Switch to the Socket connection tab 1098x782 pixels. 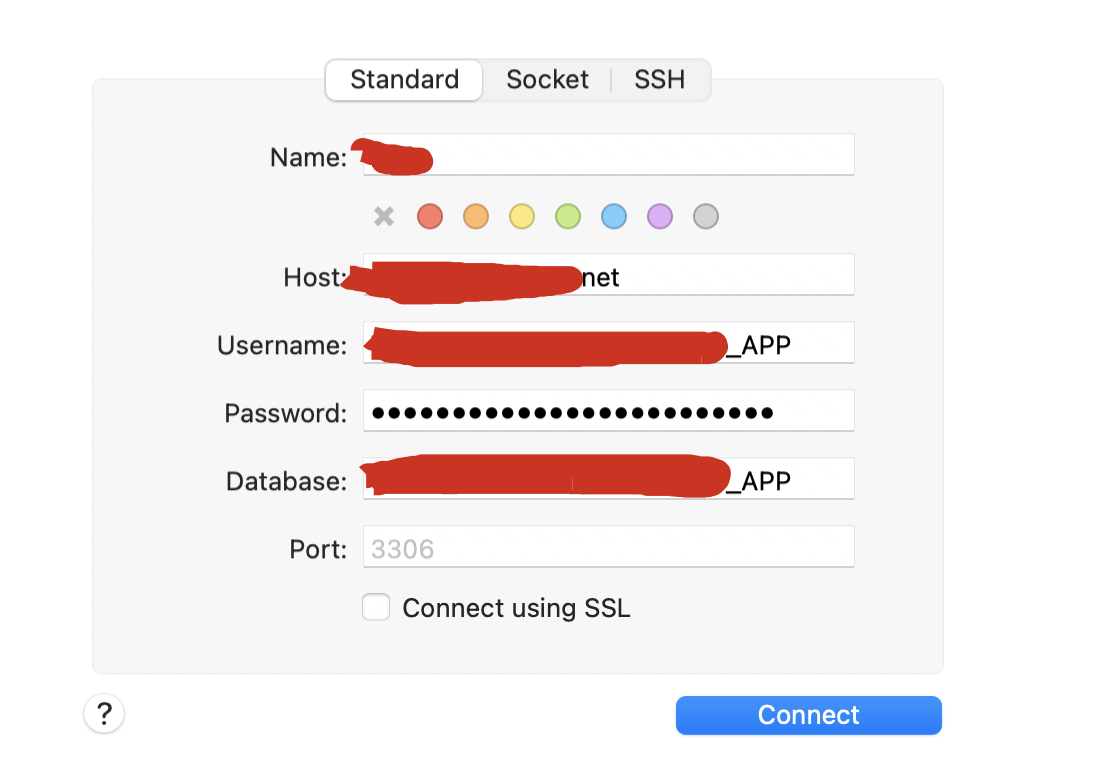547,79
